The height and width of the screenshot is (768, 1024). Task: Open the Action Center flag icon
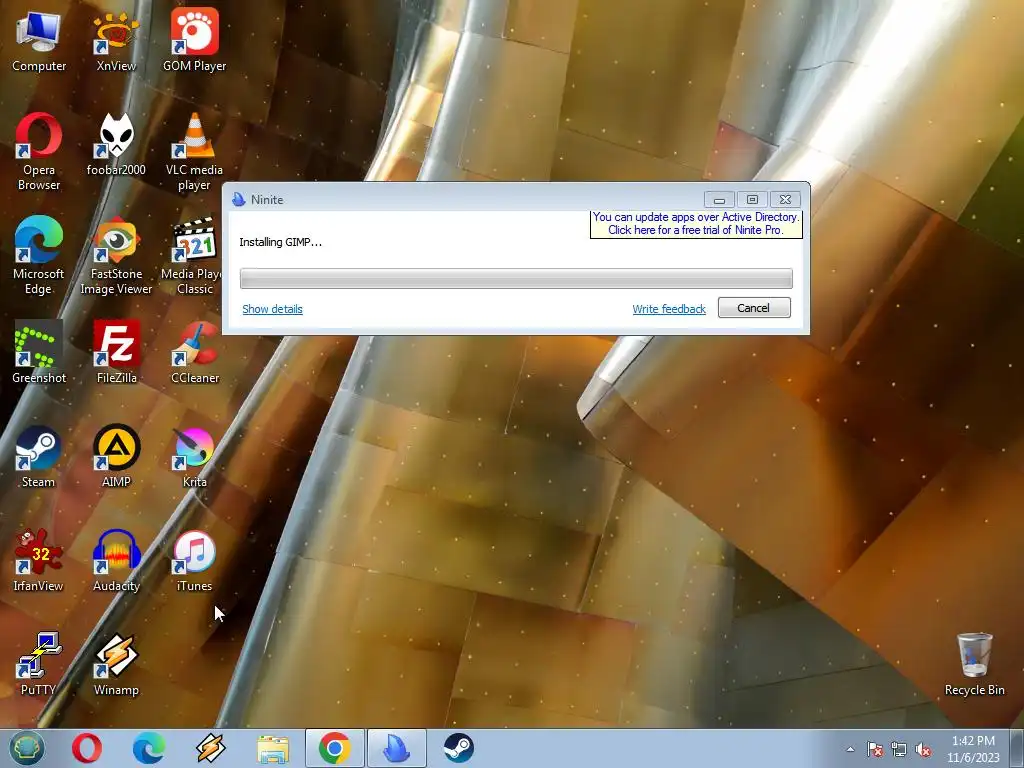tap(874, 749)
